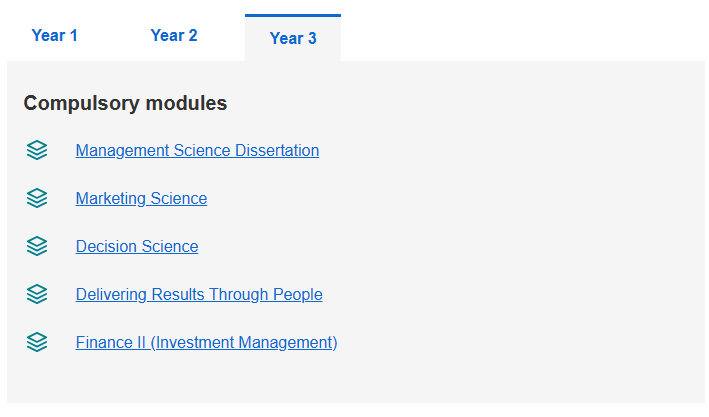Click the module icon beside Delivering Results Through People
Screen dimensions: 709x417
(x=37, y=294)
